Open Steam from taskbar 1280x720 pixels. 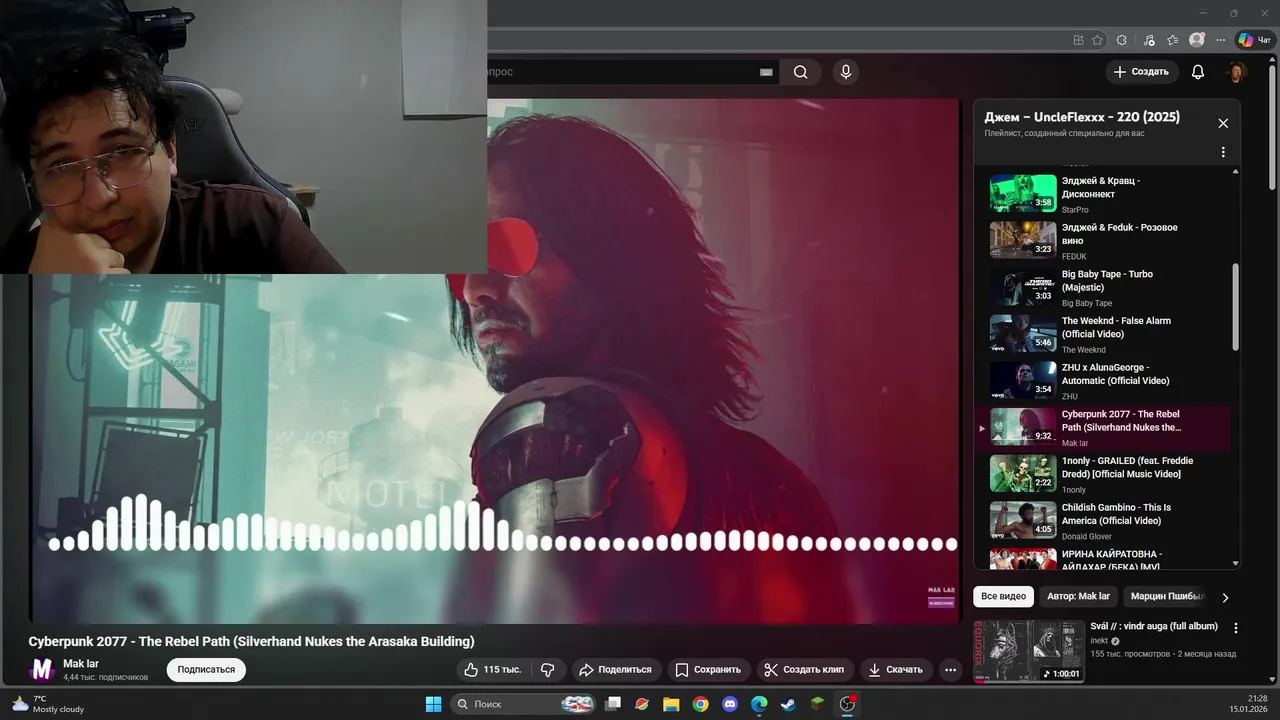[788, 704]
